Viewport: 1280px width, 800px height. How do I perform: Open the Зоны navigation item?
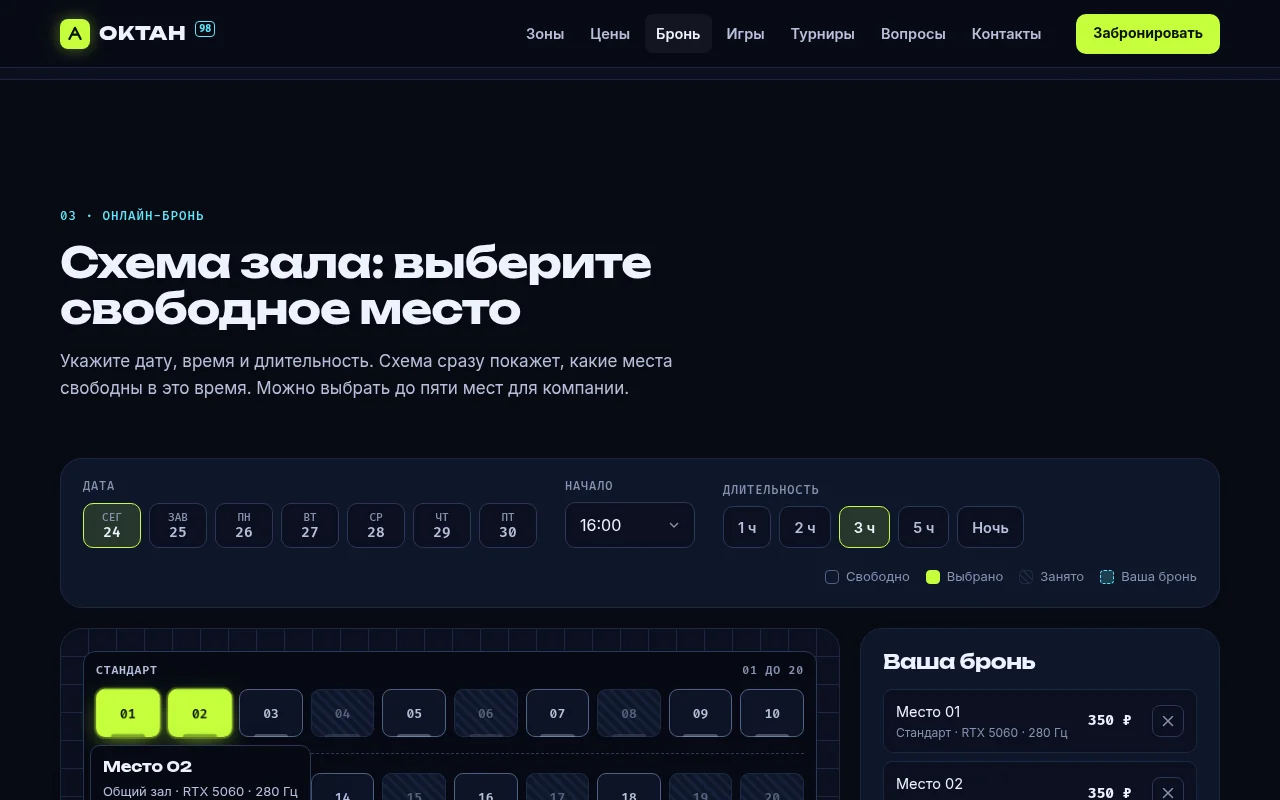(545, 34)
